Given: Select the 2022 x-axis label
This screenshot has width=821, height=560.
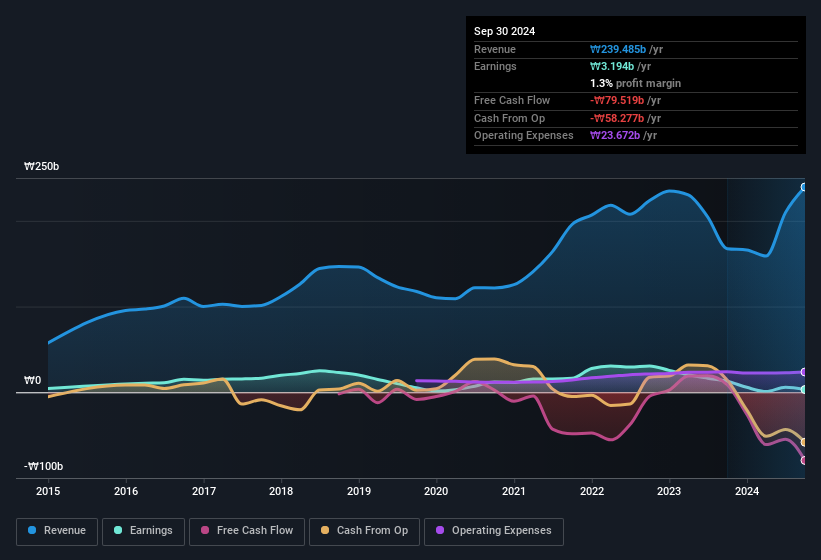Looking at the screenshot, I should 592,491.
